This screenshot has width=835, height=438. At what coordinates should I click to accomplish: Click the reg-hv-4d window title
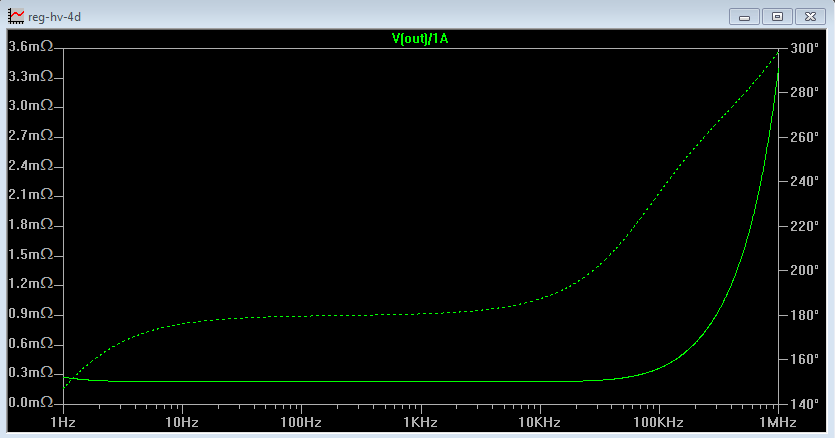pos(54,17)
